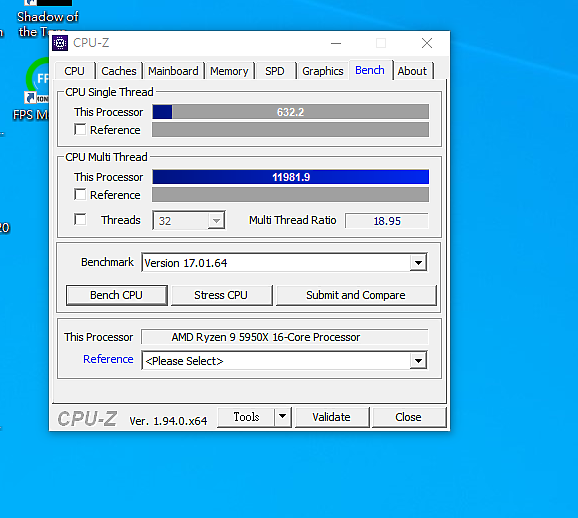Screen dimensions: 578x518
Task: Enable the Single Thread Reference checkbox
Action: (80, 129)
